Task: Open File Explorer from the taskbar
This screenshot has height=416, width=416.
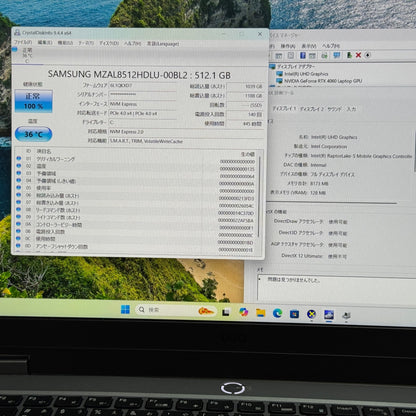Action: click(x=261, y=313)
